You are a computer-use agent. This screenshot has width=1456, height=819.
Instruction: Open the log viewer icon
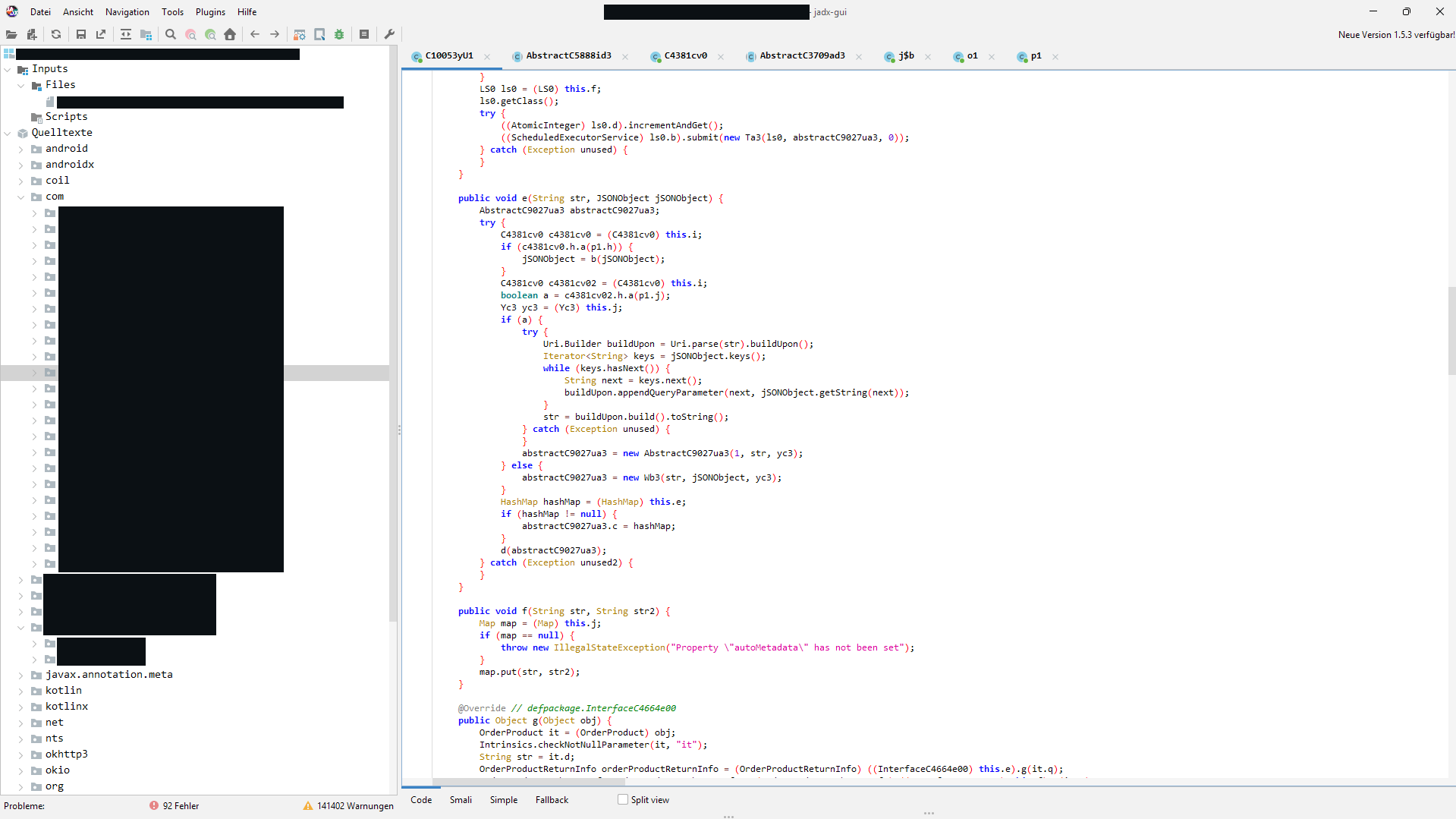point(363,34)
